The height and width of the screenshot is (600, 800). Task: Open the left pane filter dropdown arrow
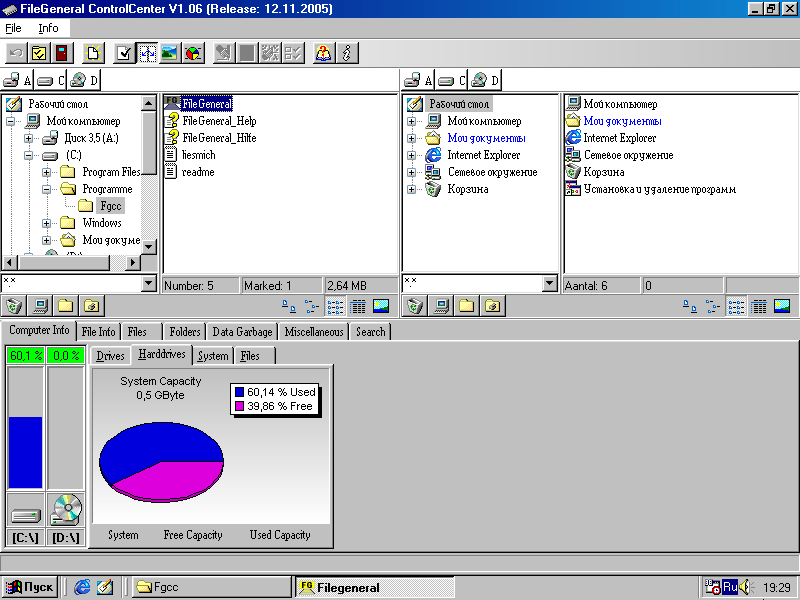pyautogui.click(x=148, y=283)
